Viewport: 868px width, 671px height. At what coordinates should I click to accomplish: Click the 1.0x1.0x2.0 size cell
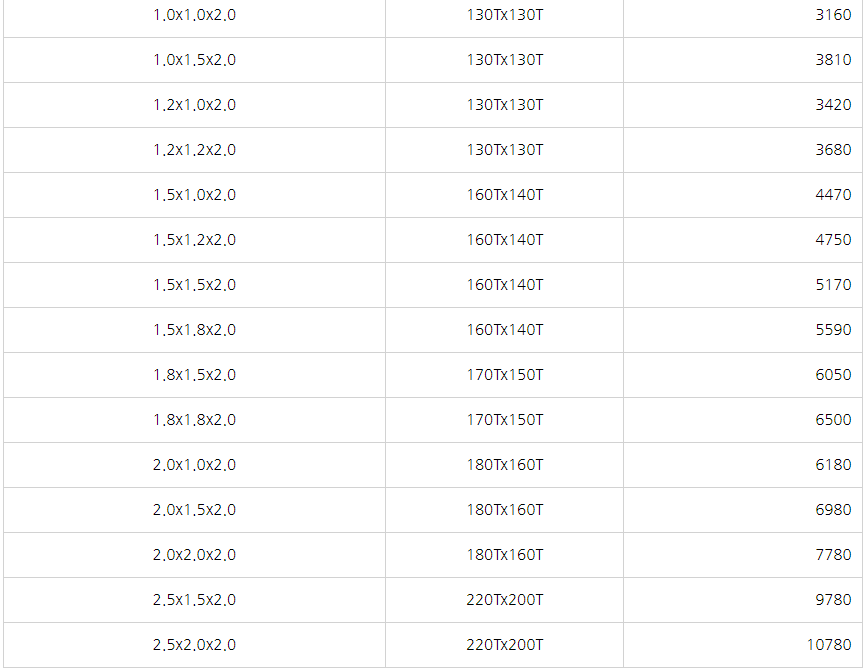pyautogui.click(x=194, y=15)
